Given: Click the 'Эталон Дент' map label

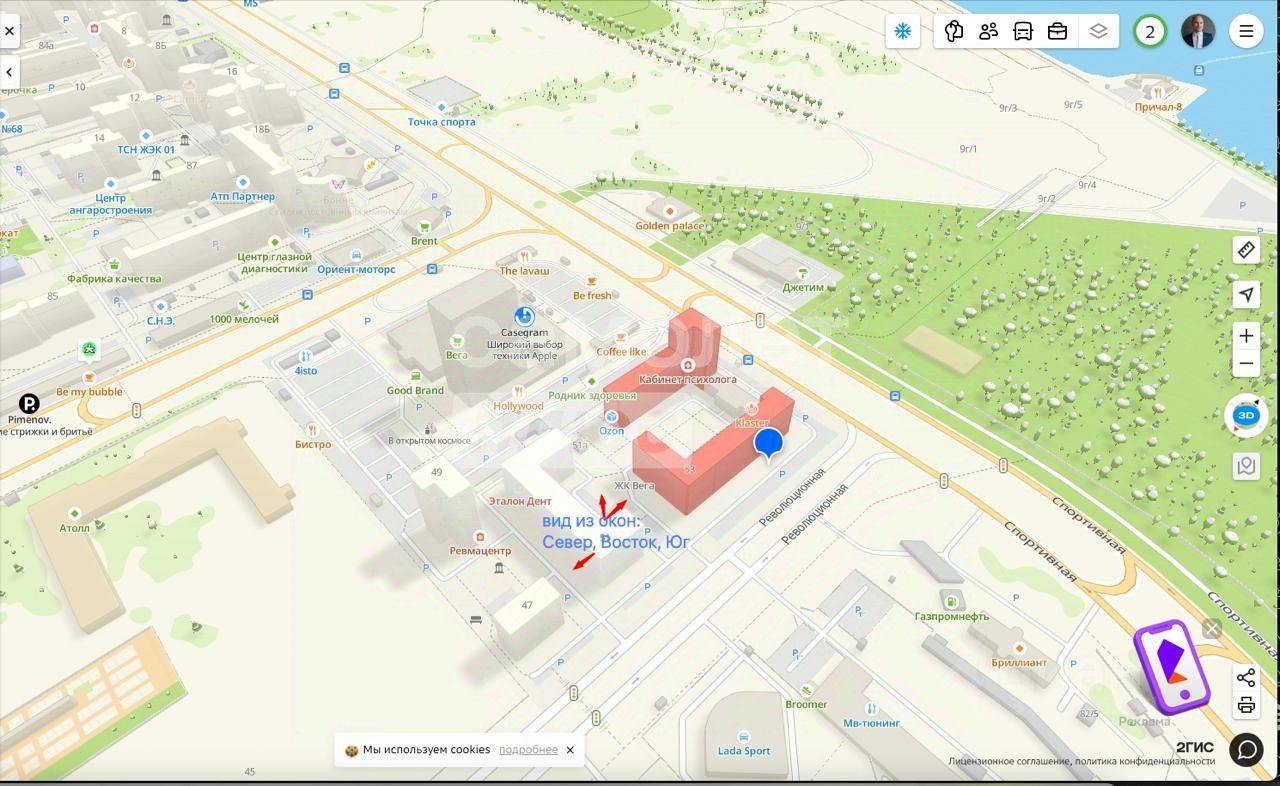Looking at the screenshot, I should pyautogui.click(x=520, y=500).
